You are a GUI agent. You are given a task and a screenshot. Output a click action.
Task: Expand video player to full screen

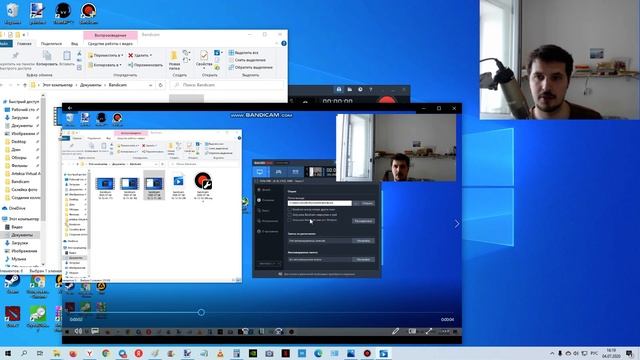click(429, 331)
